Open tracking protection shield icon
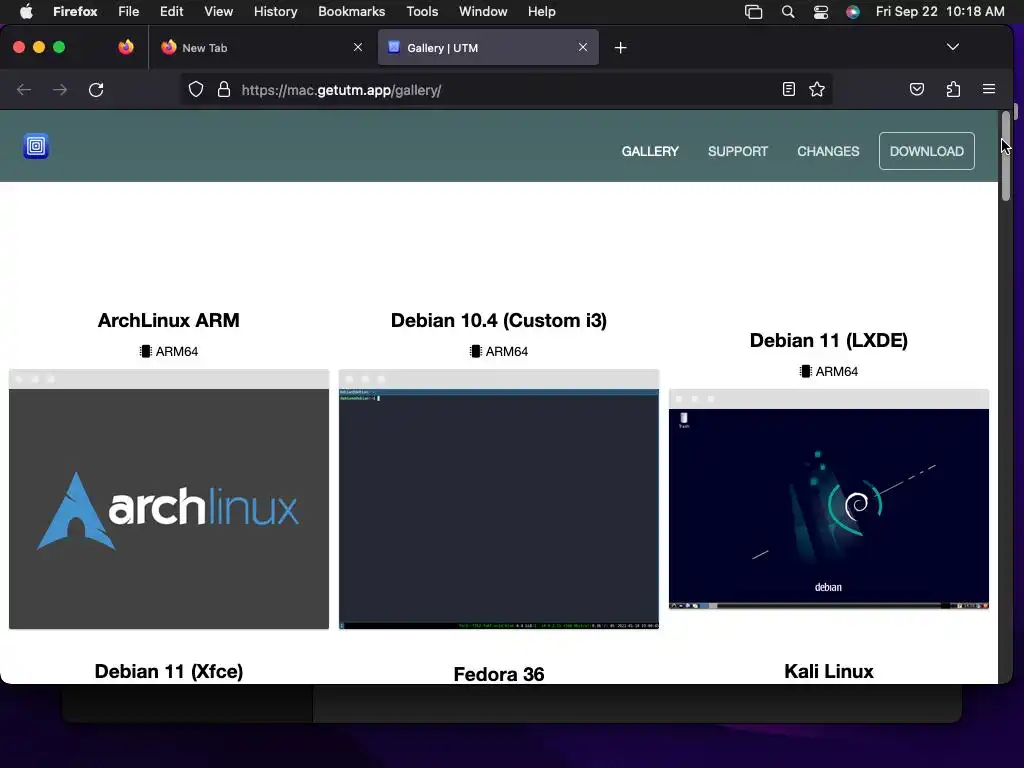Screen dimensions: 1024x768 196,89
